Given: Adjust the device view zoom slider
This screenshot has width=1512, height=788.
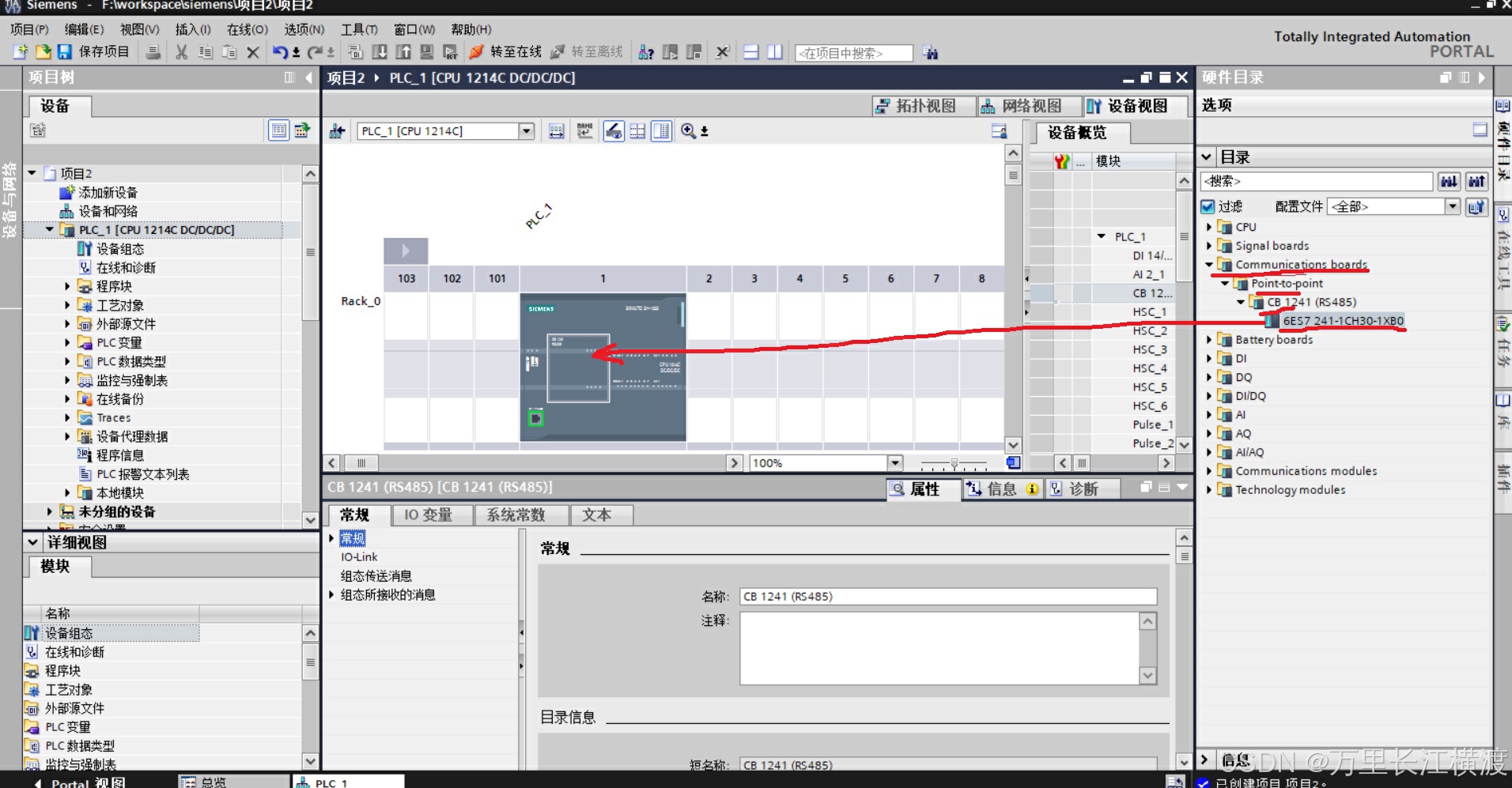Looking at the screenshot, I should [954, 463].
